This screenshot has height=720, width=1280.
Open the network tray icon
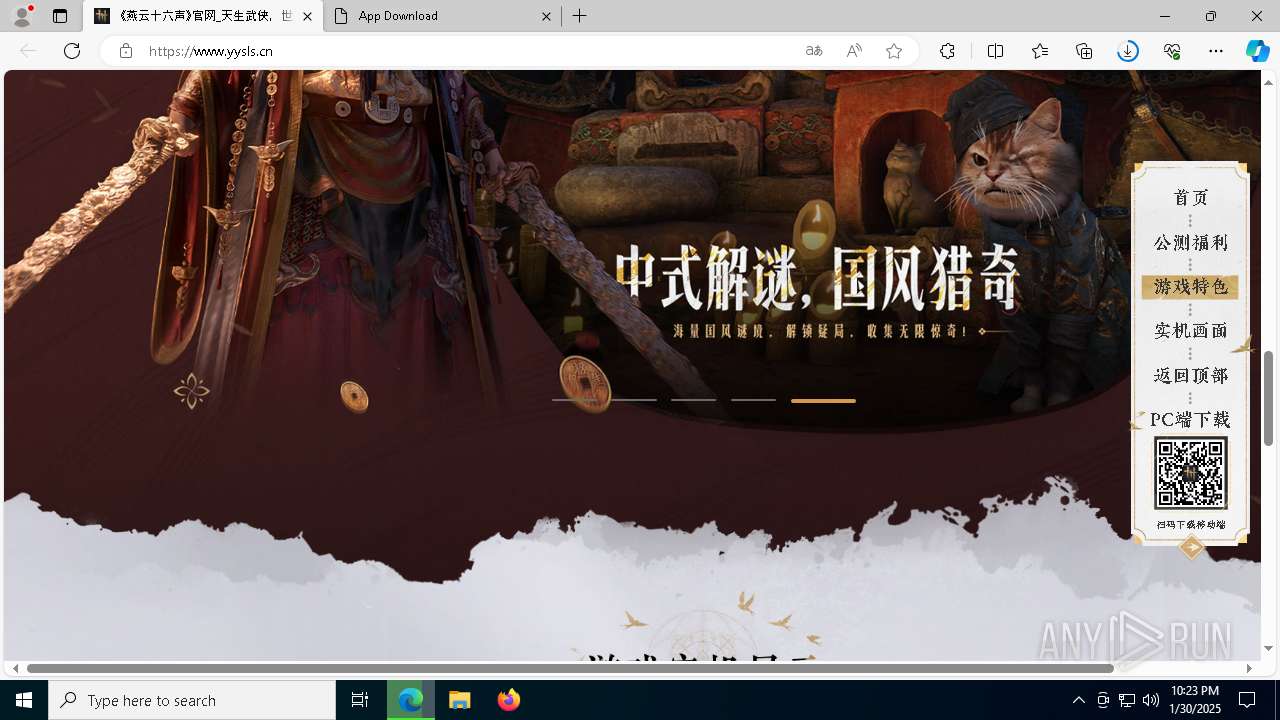(x=1127, y=700)
